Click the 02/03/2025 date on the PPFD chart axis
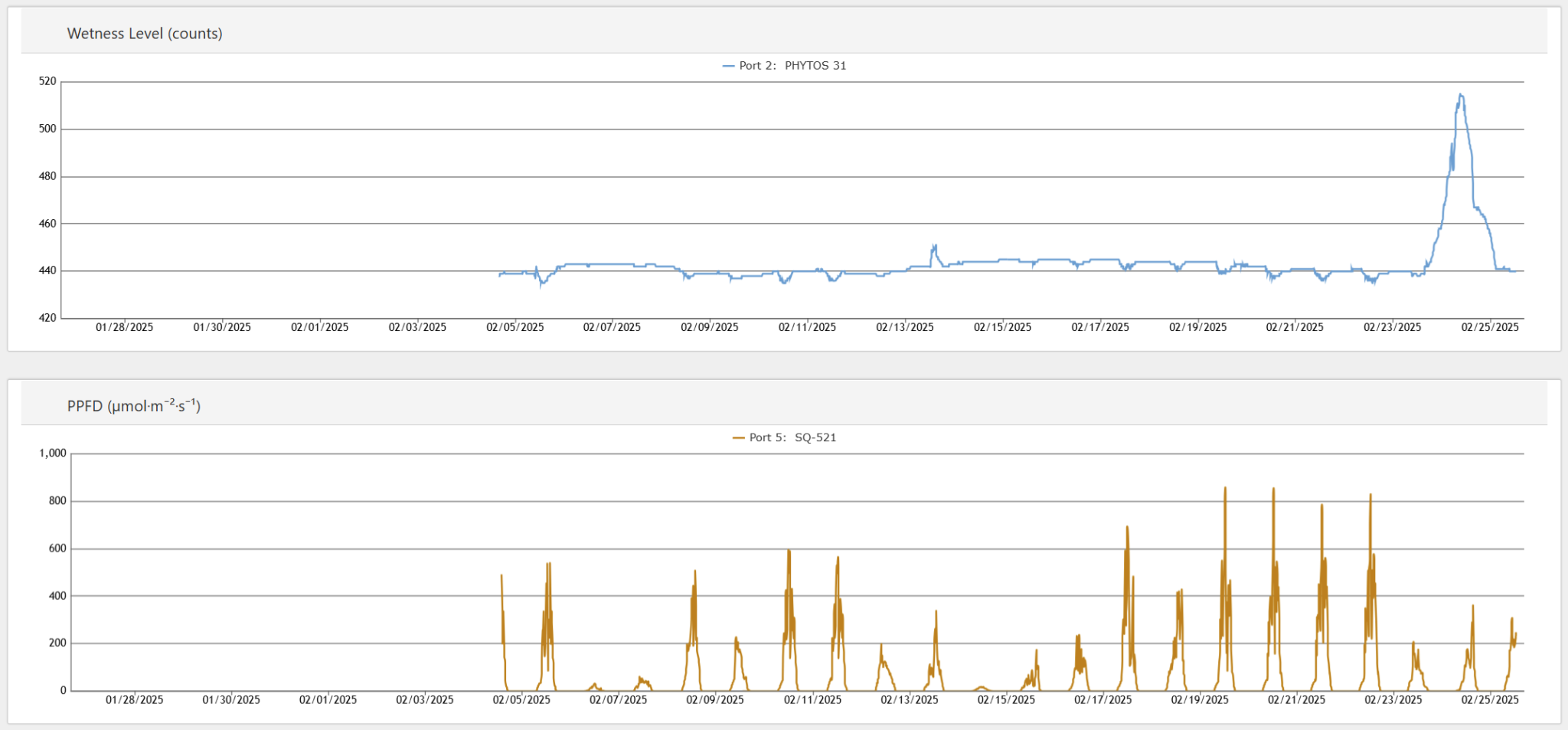This screenshot has width=1568, height=730. (424, 699)
